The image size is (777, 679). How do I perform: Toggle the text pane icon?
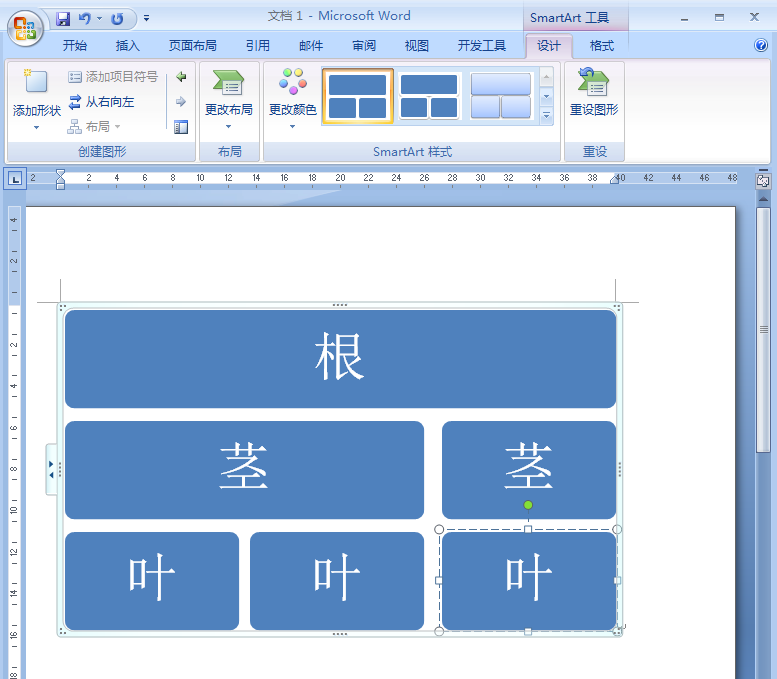[181, 127]
